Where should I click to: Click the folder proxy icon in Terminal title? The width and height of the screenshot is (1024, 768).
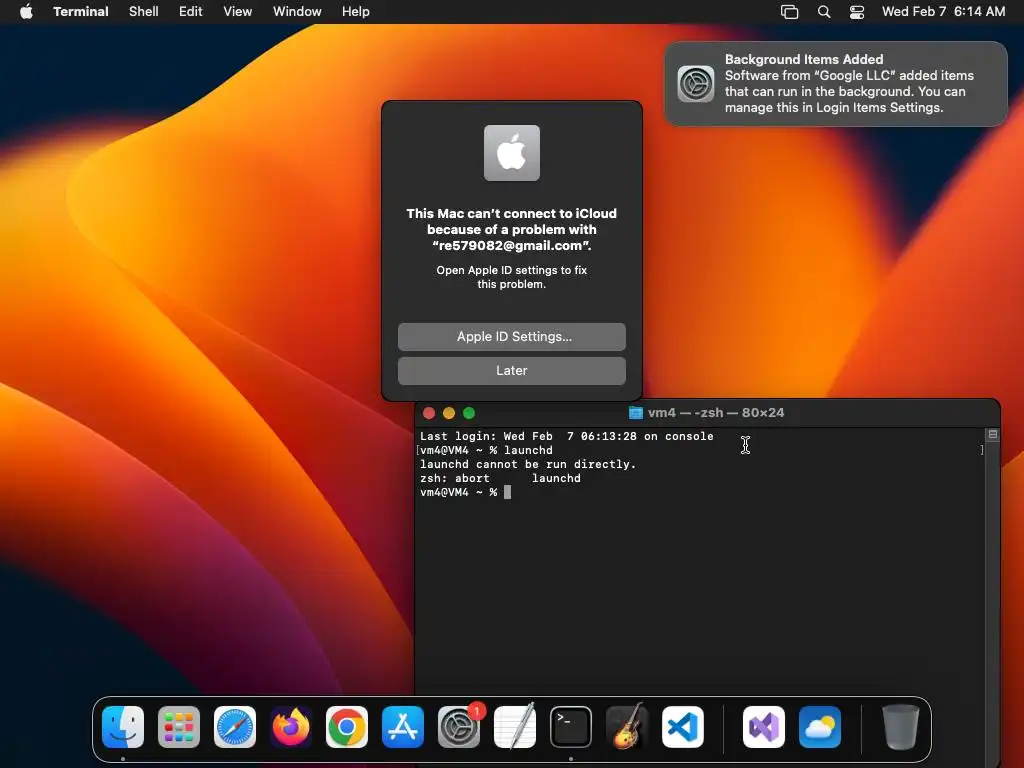click(x=635, y=413)
